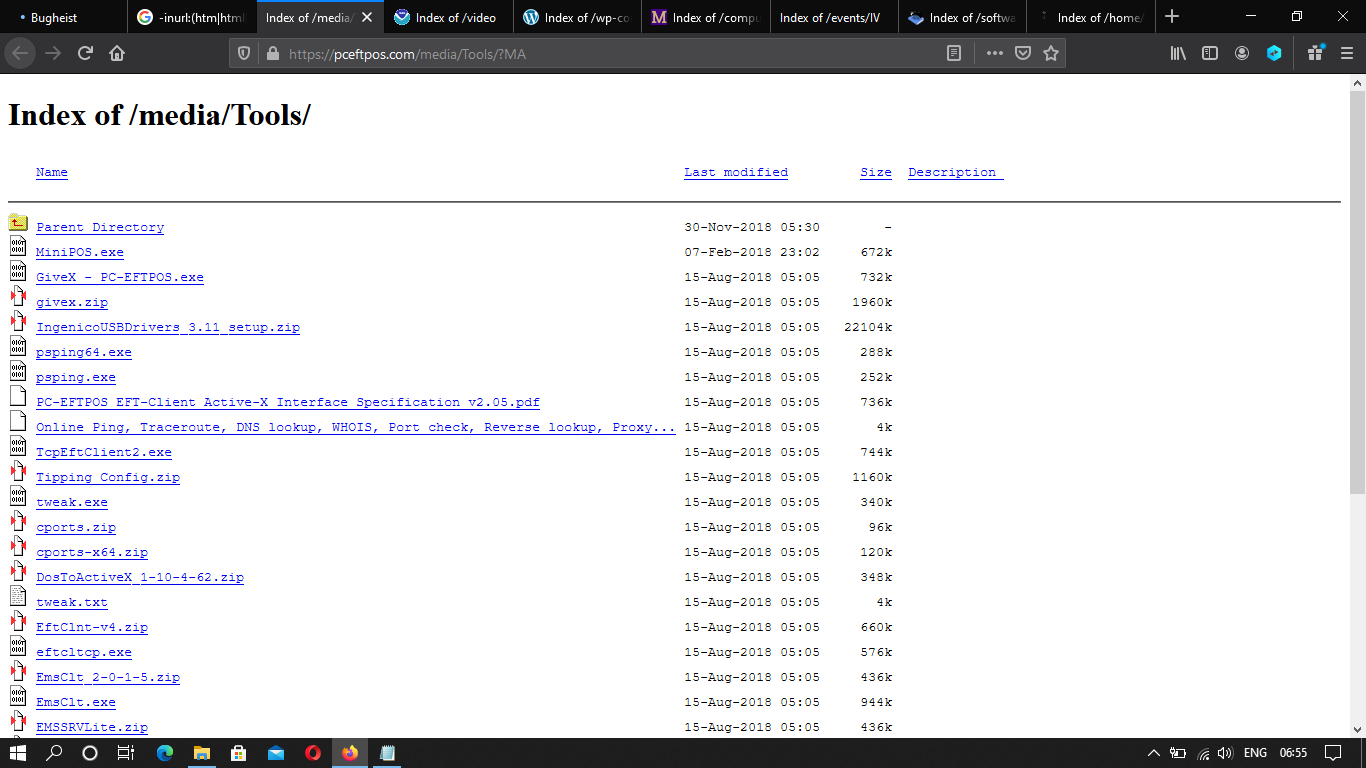Toggle Reader View icon in address bar
Viewport: 1366px width, 768px height.
[x=954, y=54]
